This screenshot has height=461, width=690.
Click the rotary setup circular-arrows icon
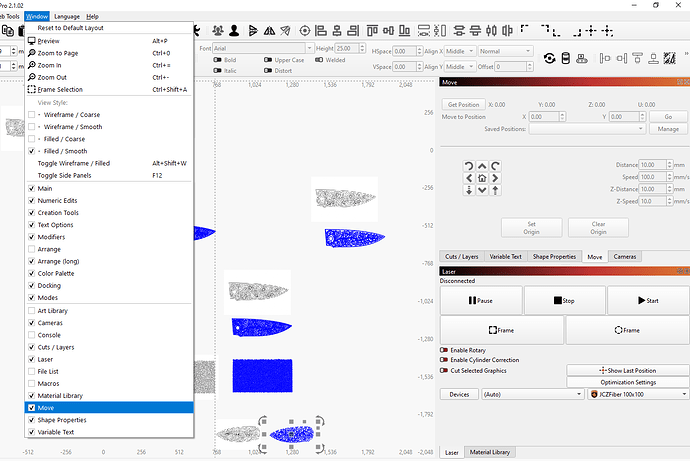point(549,58)
